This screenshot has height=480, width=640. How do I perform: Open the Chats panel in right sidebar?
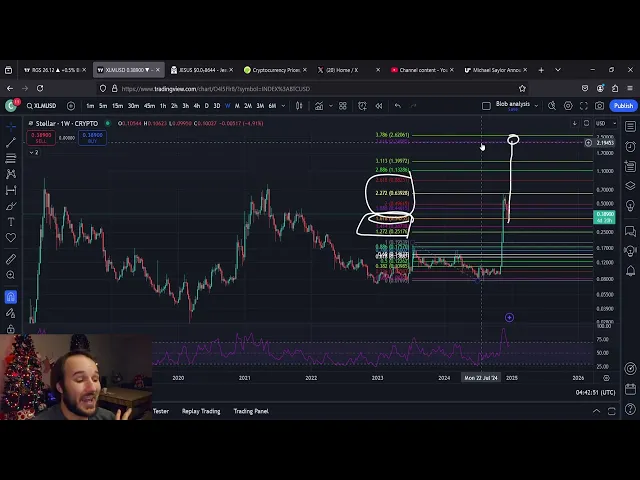[631, 231]
